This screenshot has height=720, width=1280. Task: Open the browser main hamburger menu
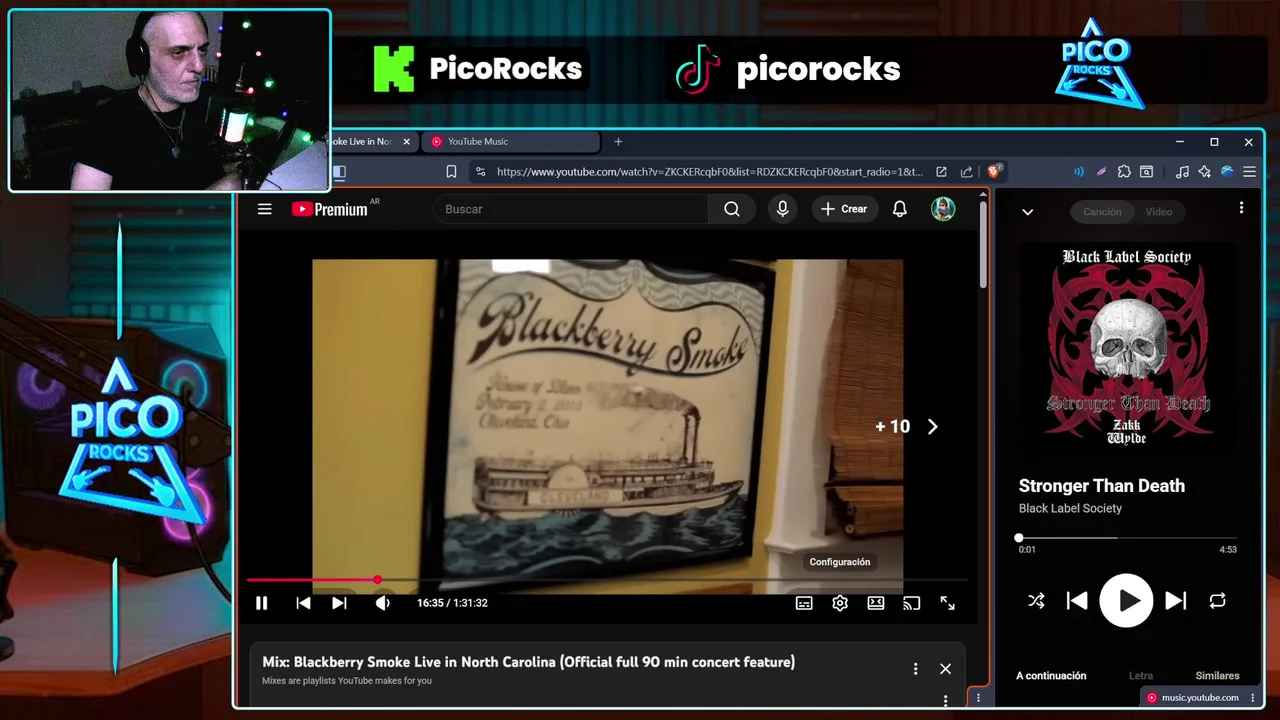(1249, 172)
